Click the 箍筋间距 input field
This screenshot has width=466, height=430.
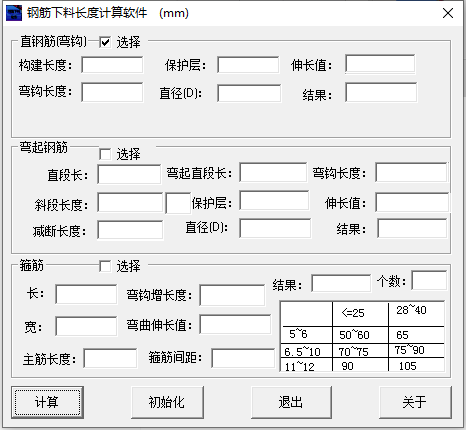[243, 358]
